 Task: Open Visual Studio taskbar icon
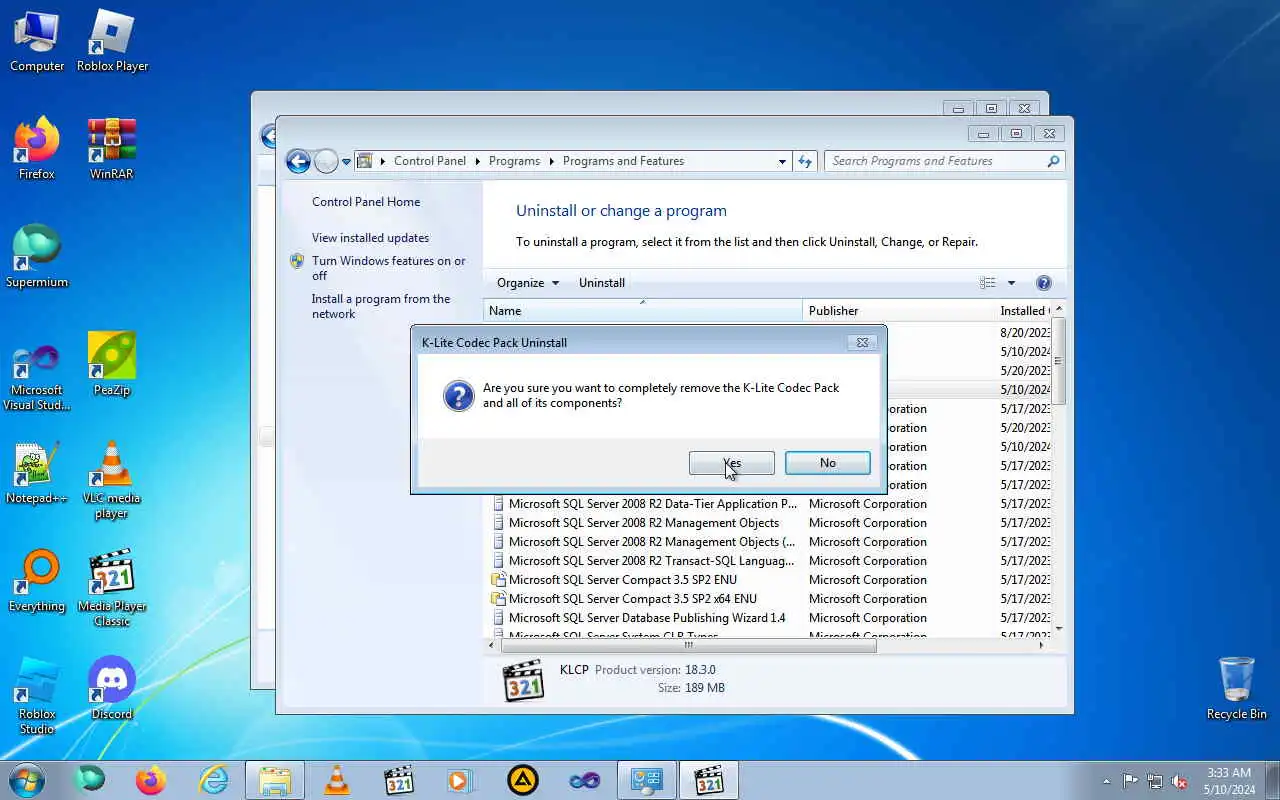(584, 780)
